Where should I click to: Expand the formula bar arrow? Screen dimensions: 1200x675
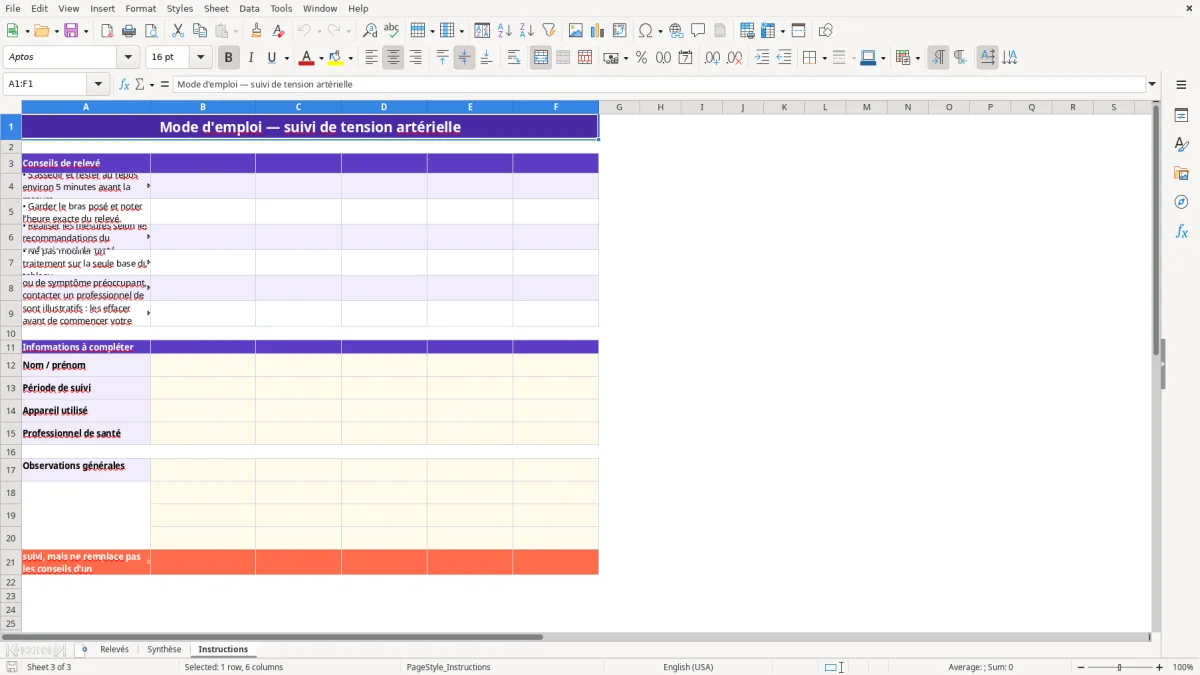(x=1152, y=85)
